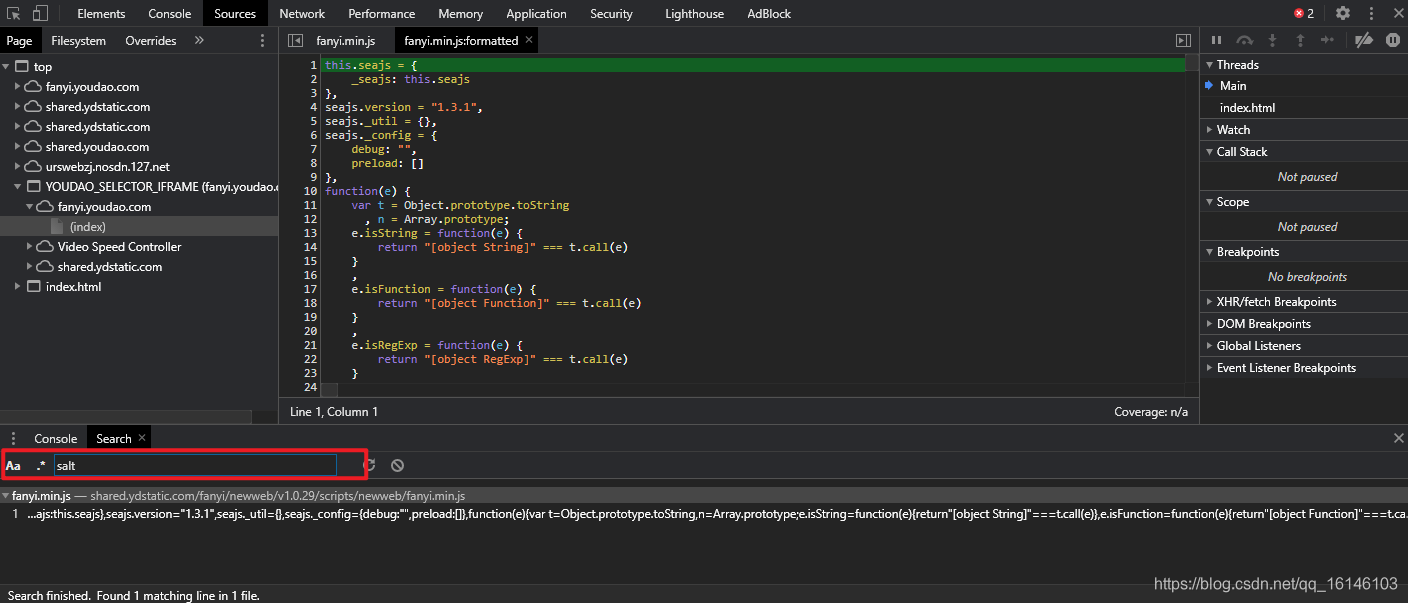Viewport: 1408px width, 603px height.
Task: Open the Memory panel tab
Action: click(461, 13)
